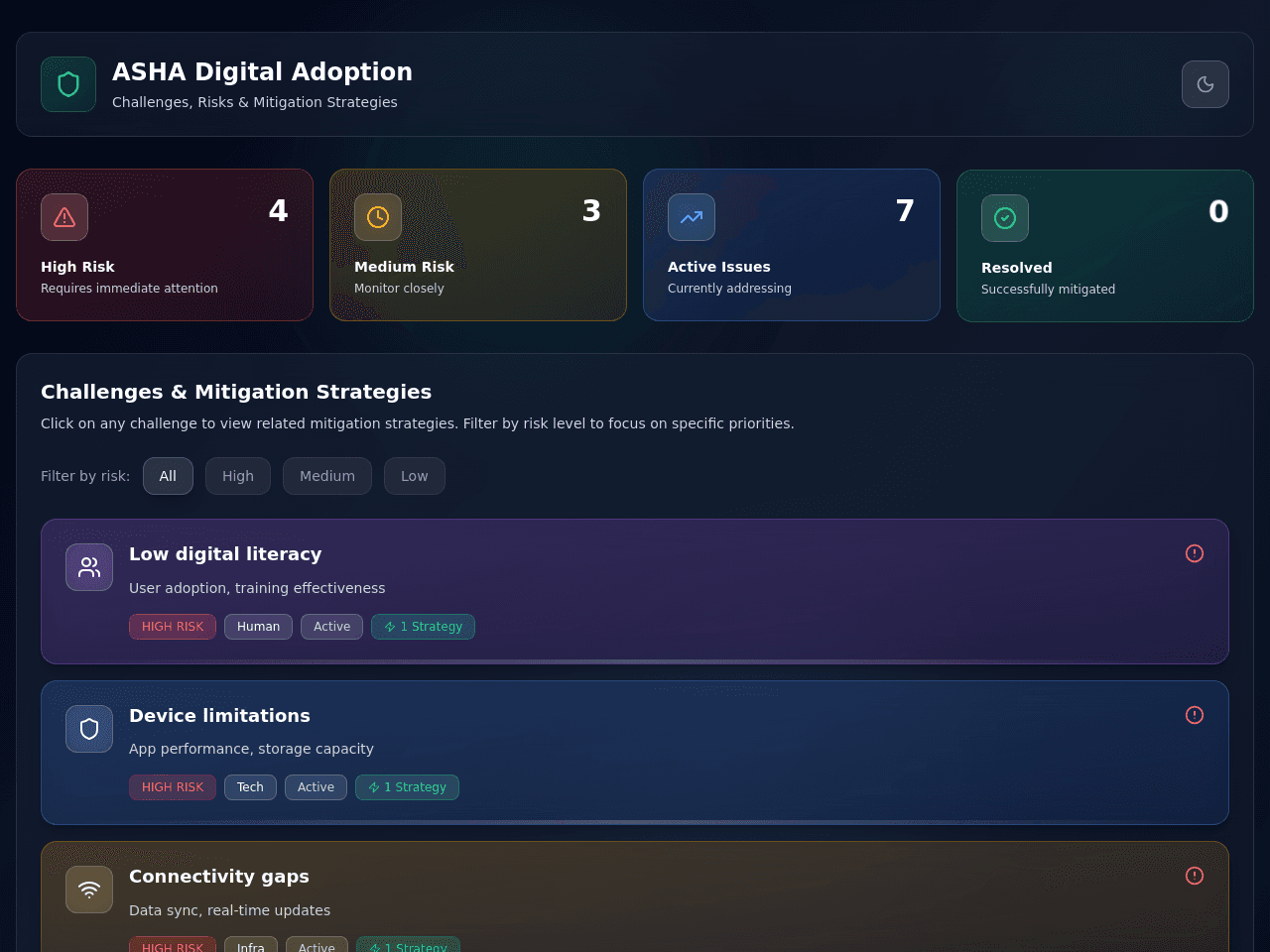The width and height of the screenshot is (1270, 952).
Task: Click 1 Strategy badge on Device limitations
Action: 407,787
